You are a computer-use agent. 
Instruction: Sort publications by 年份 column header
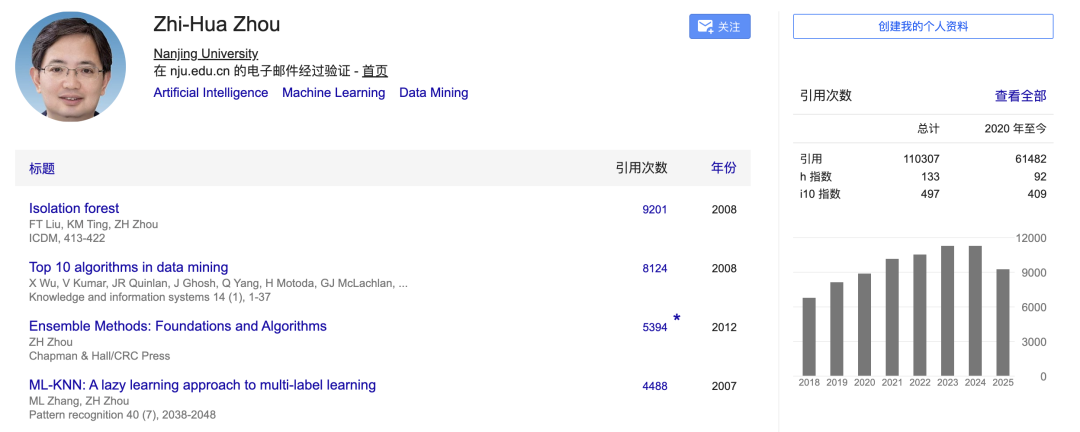tap(723, 168)
